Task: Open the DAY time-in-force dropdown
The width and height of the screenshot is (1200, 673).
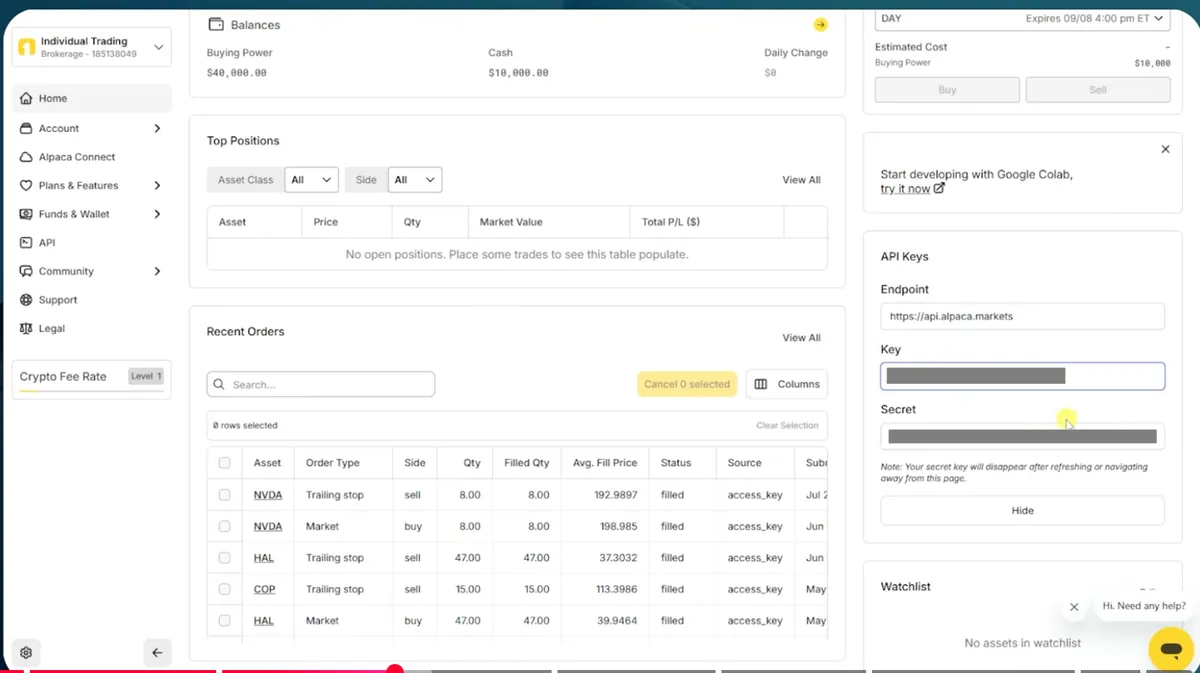Action: [x=1023, y=18]
